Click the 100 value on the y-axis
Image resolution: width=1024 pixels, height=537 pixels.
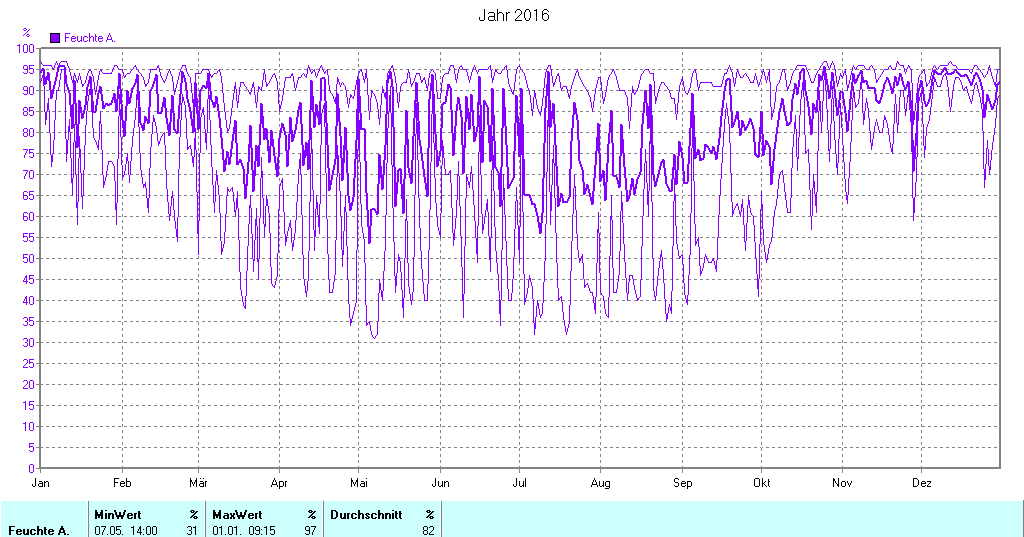click(x=26, y=48)
